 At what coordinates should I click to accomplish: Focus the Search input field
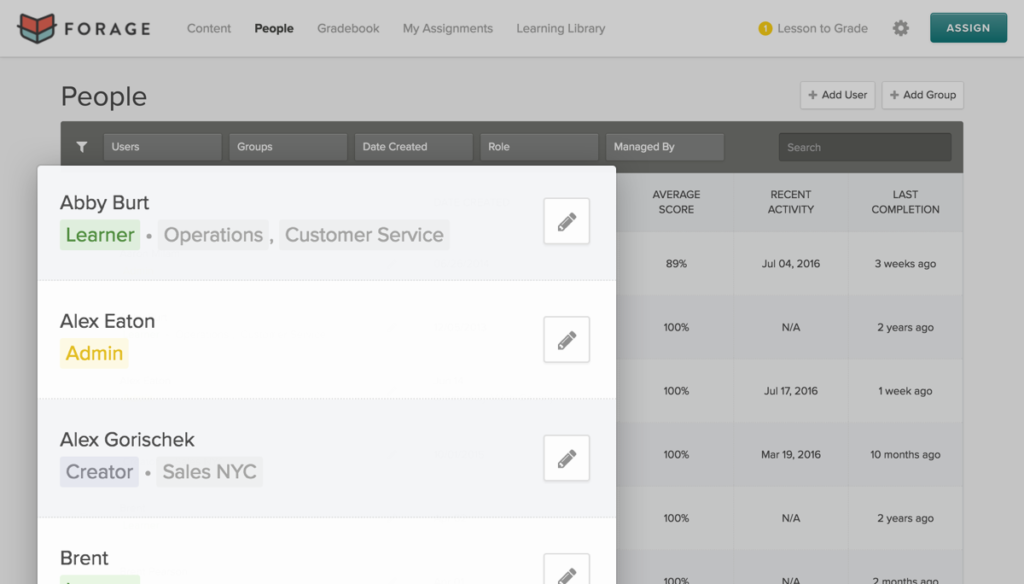865,147
